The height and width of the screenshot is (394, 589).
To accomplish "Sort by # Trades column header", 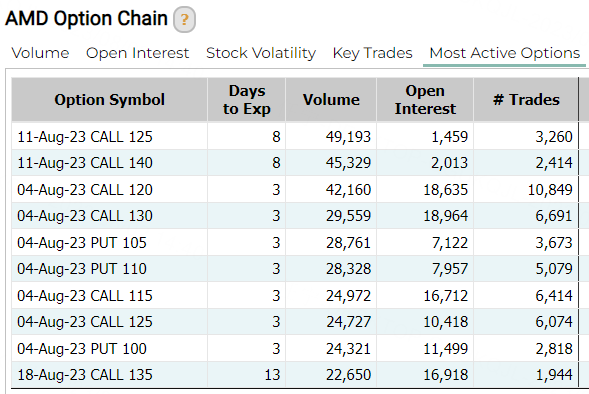I will pyautogui.click(x=526, y=100).
